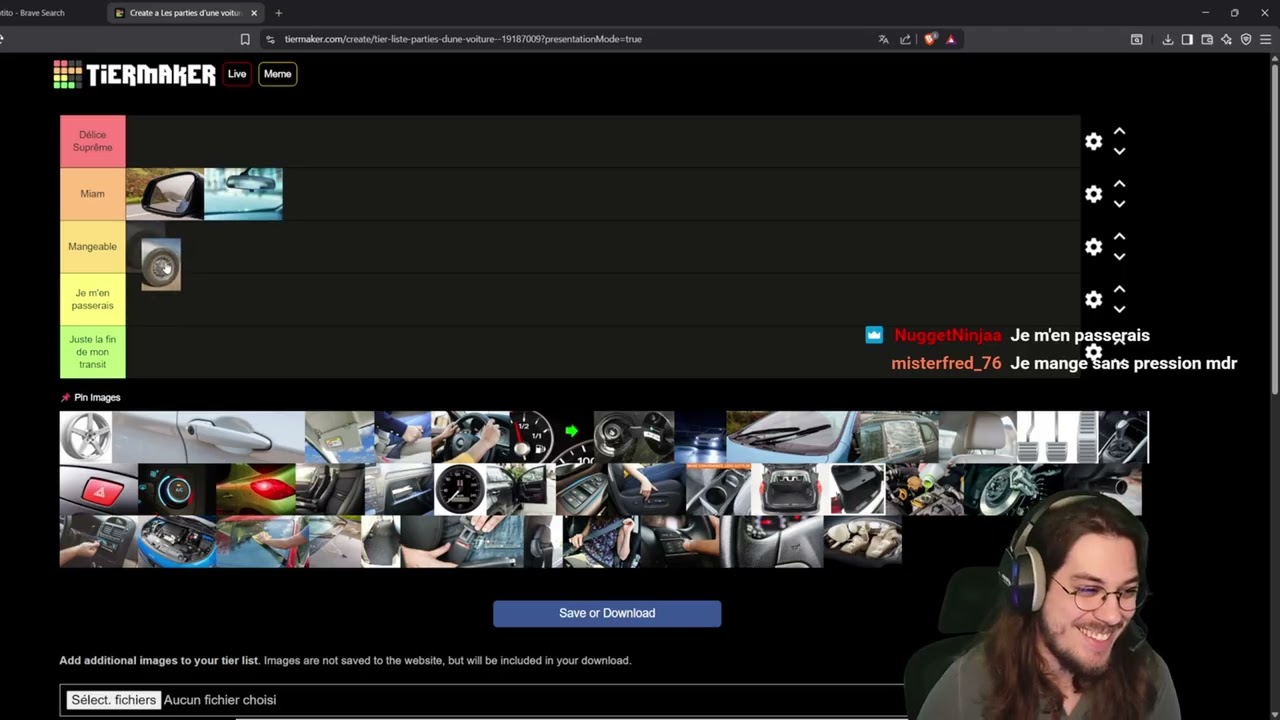Viewport: 1280px width, 720px height.
Task: Pick the black speedometer gauge image
Action: [x=459, y=489]
